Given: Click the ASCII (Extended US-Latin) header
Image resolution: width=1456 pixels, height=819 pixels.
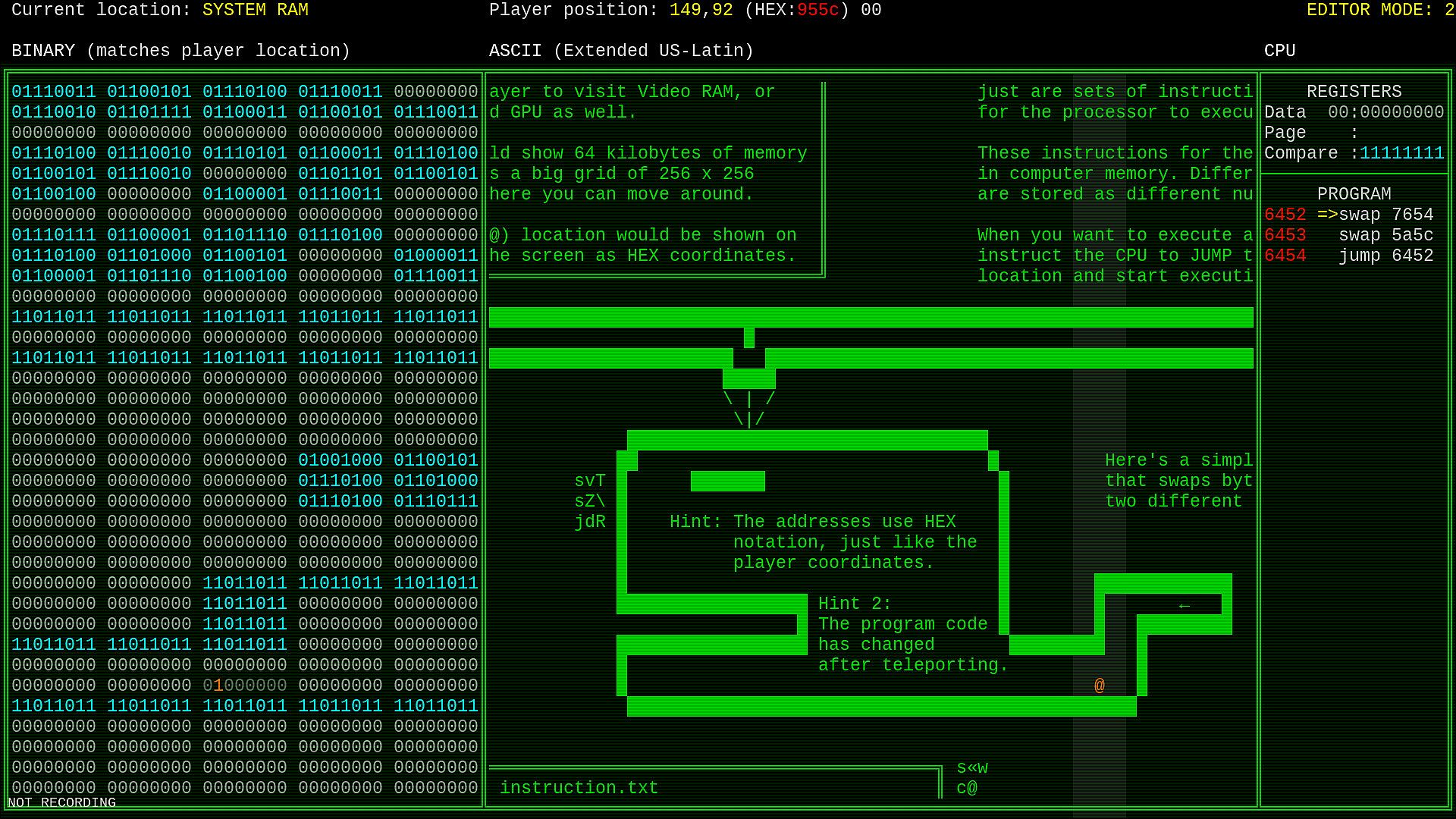Looking at the screenshot, I should tap(621, 51).
